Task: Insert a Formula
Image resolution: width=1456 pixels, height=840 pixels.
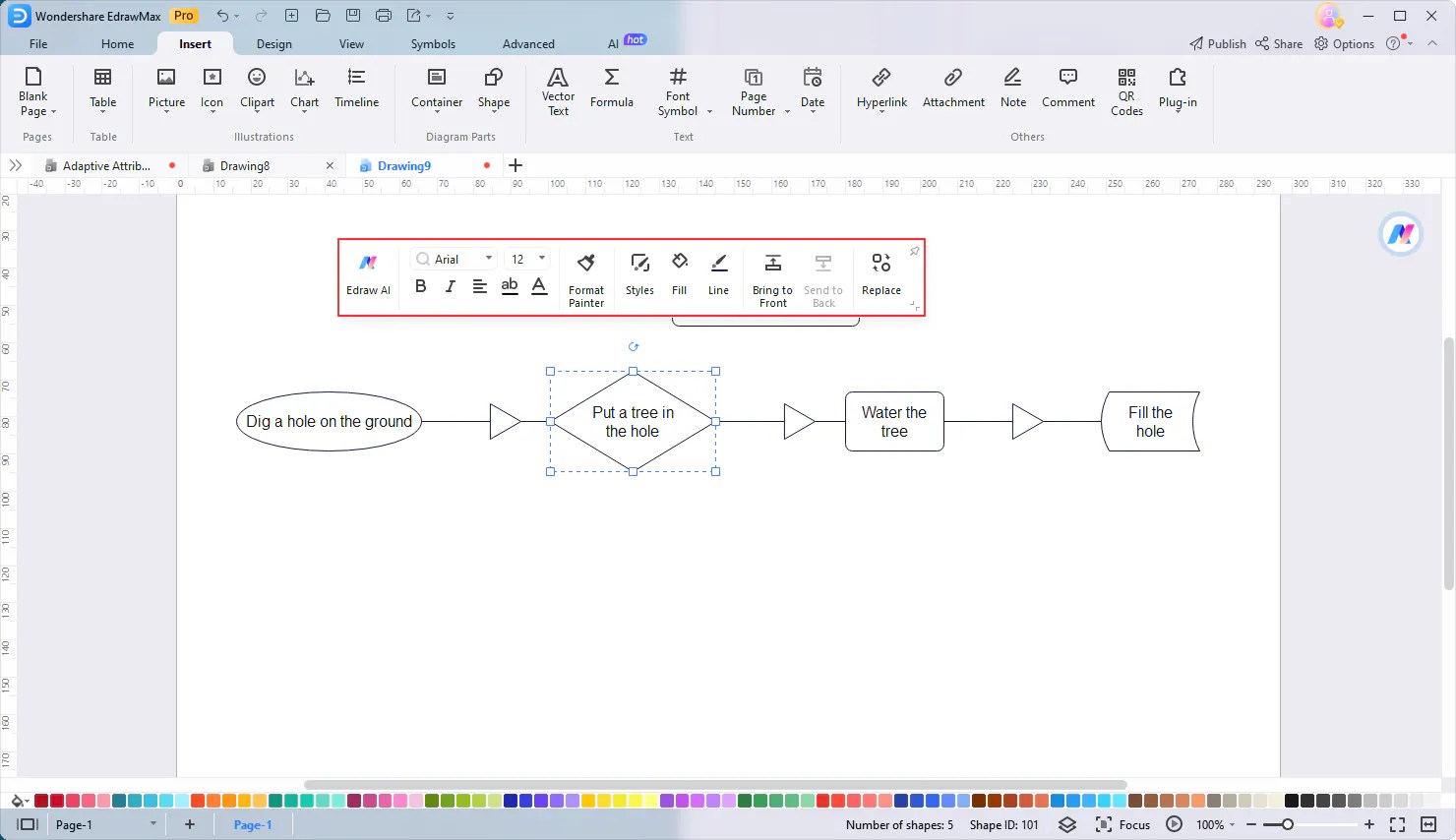Action: tap(611, 90)
